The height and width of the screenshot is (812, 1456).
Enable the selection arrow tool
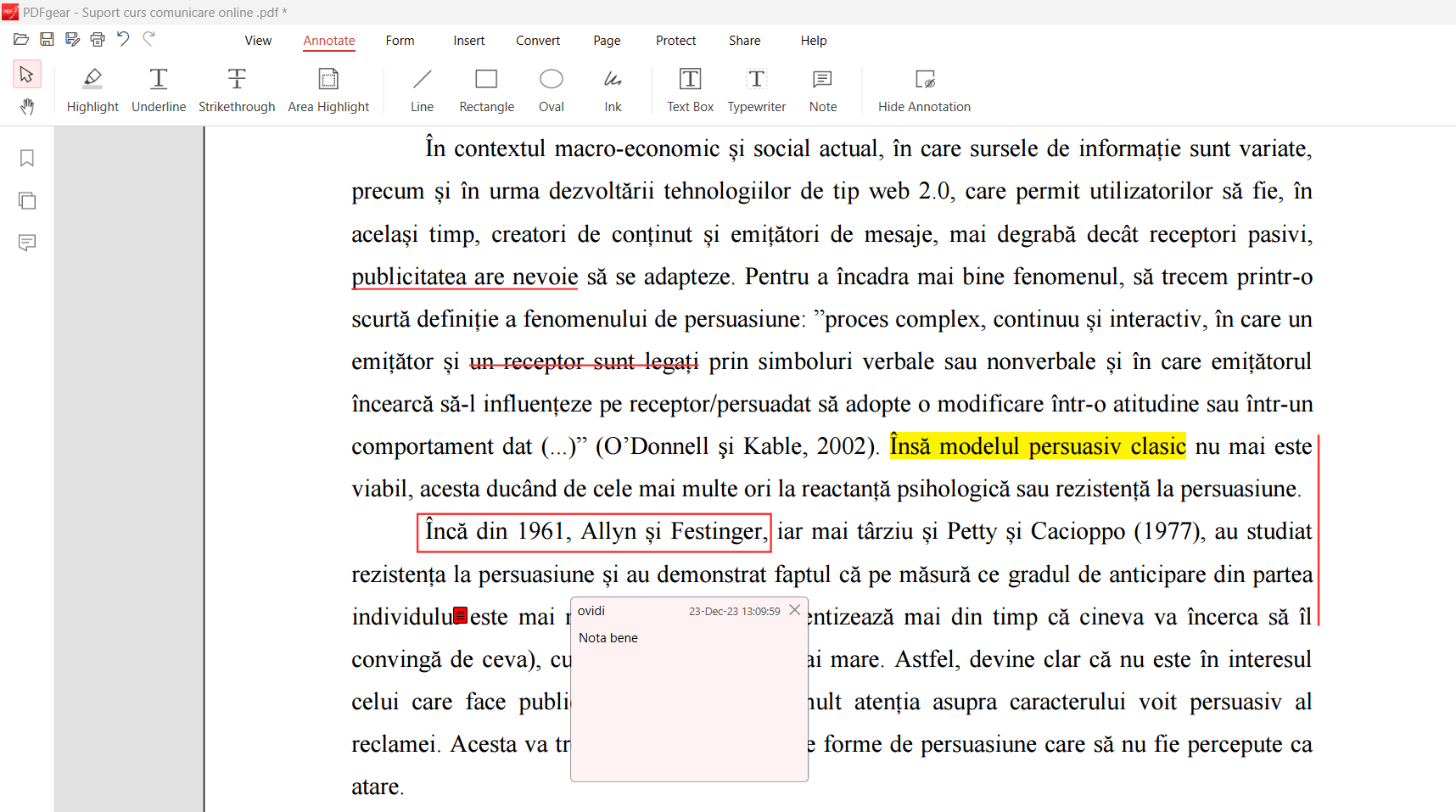click(x=26, y=74)
